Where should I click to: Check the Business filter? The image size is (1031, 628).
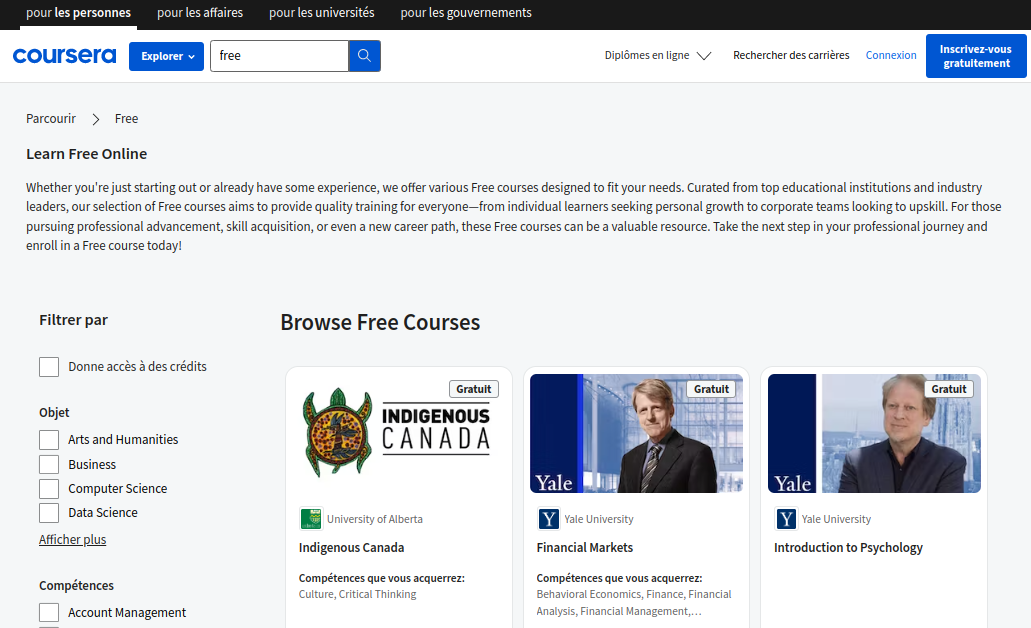(49, 464)
